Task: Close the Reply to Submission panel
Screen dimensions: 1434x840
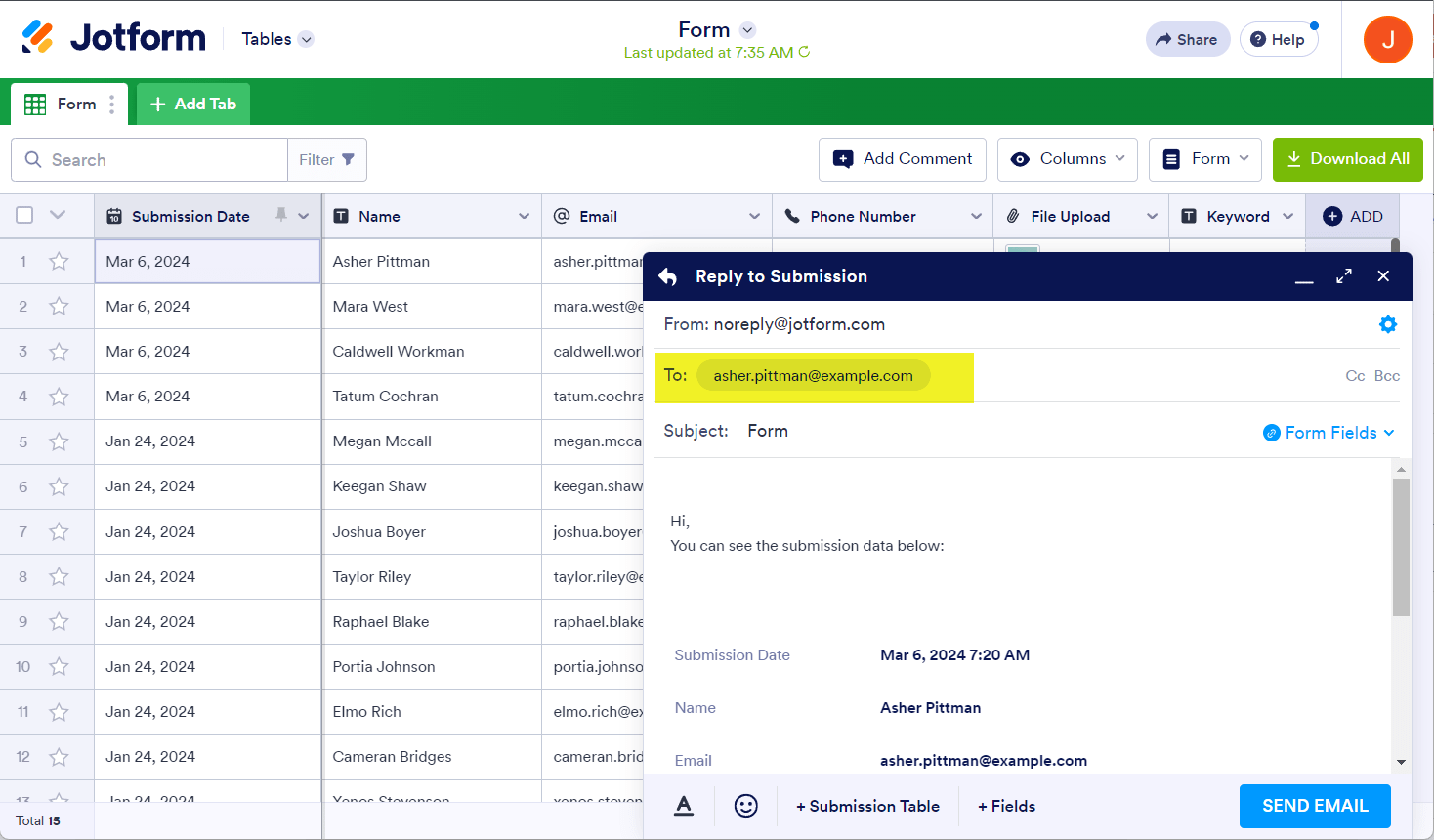Action: point(1383,276)
